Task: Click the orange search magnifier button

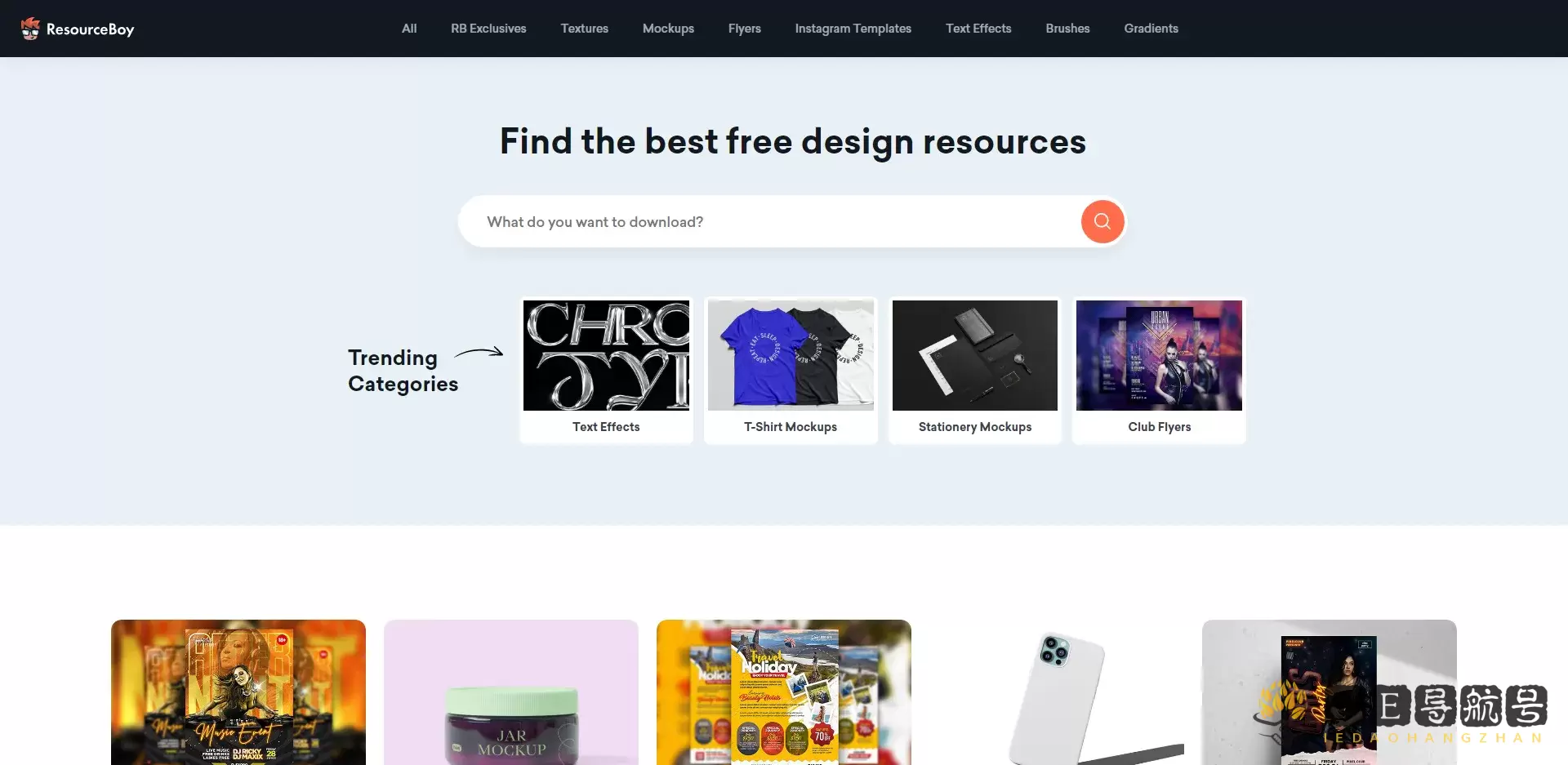Action: pos(1102,221)
